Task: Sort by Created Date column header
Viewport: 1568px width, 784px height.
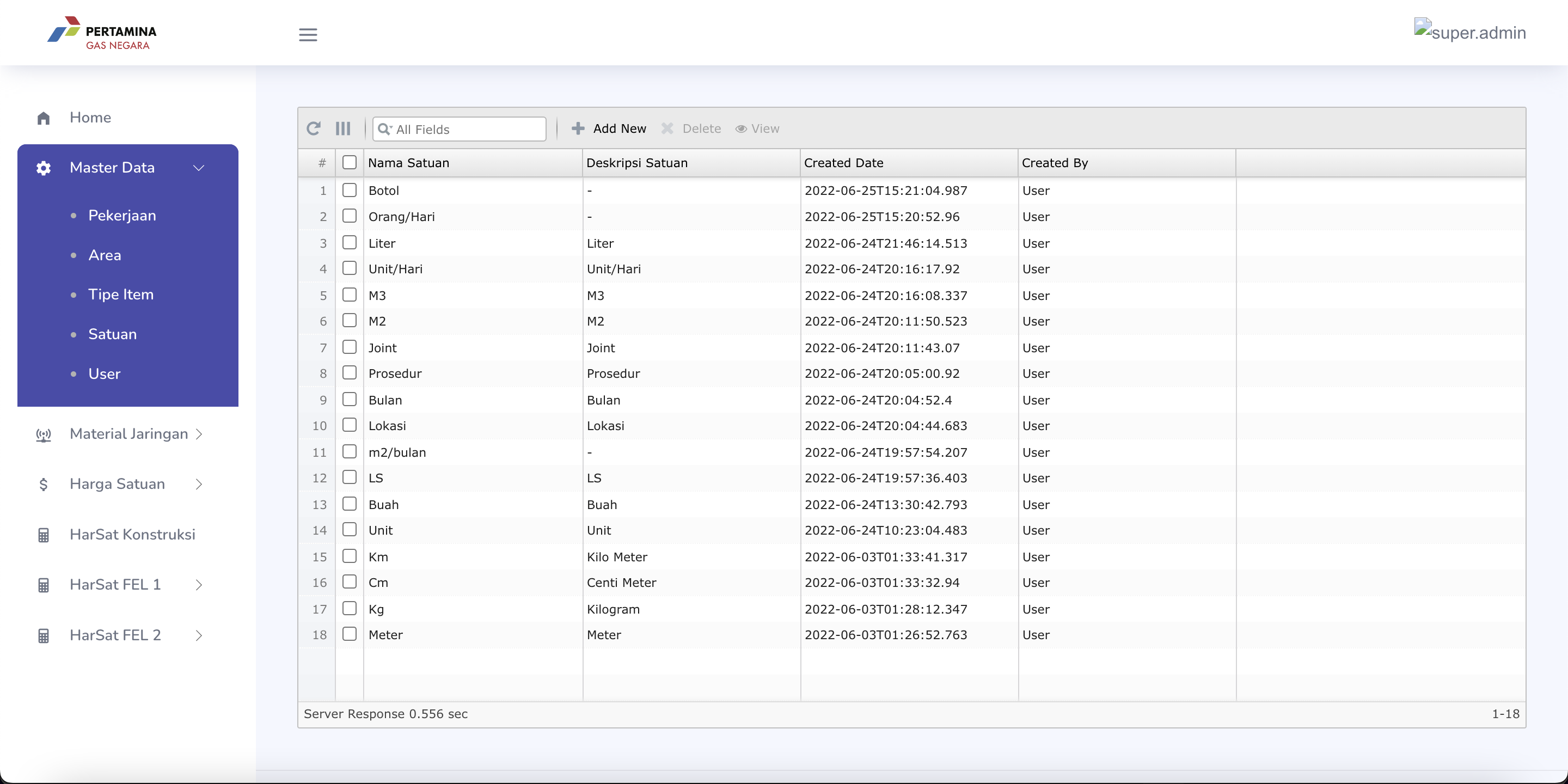Action: click(909, 163)
